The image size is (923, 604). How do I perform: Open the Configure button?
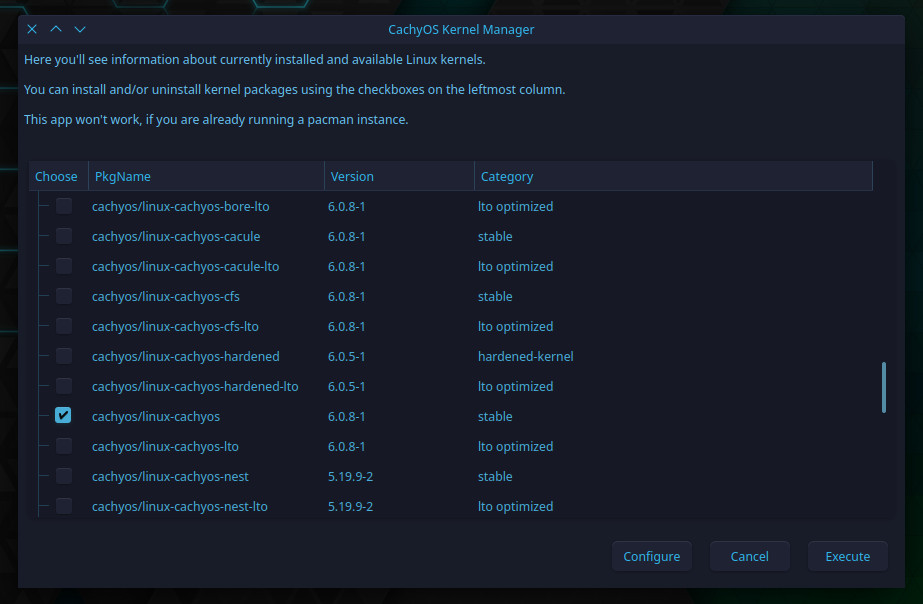(652, 556)
